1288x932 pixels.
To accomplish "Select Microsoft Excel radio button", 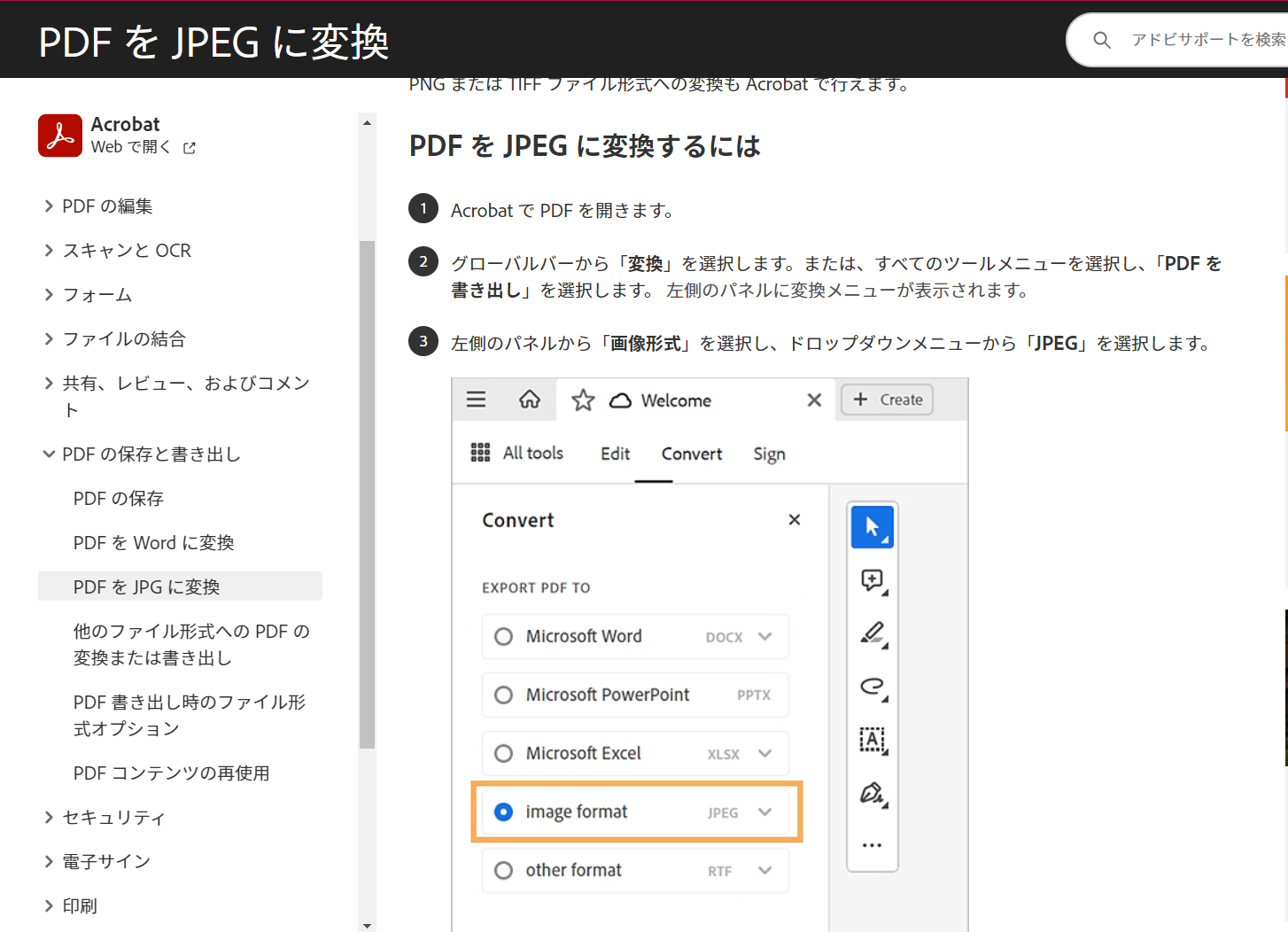I will 503,754.
